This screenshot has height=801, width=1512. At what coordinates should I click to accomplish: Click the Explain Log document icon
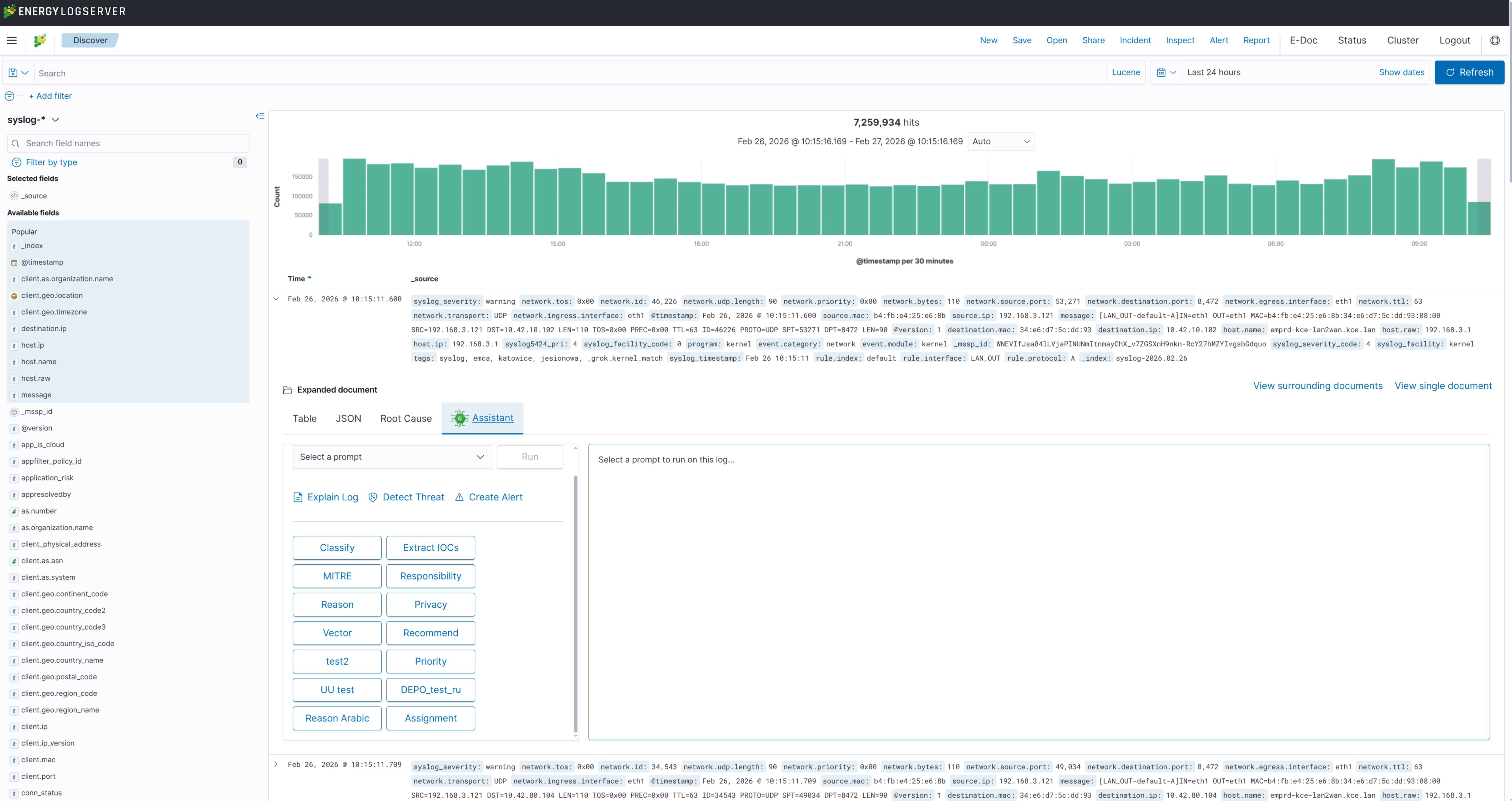pos(298,497)
